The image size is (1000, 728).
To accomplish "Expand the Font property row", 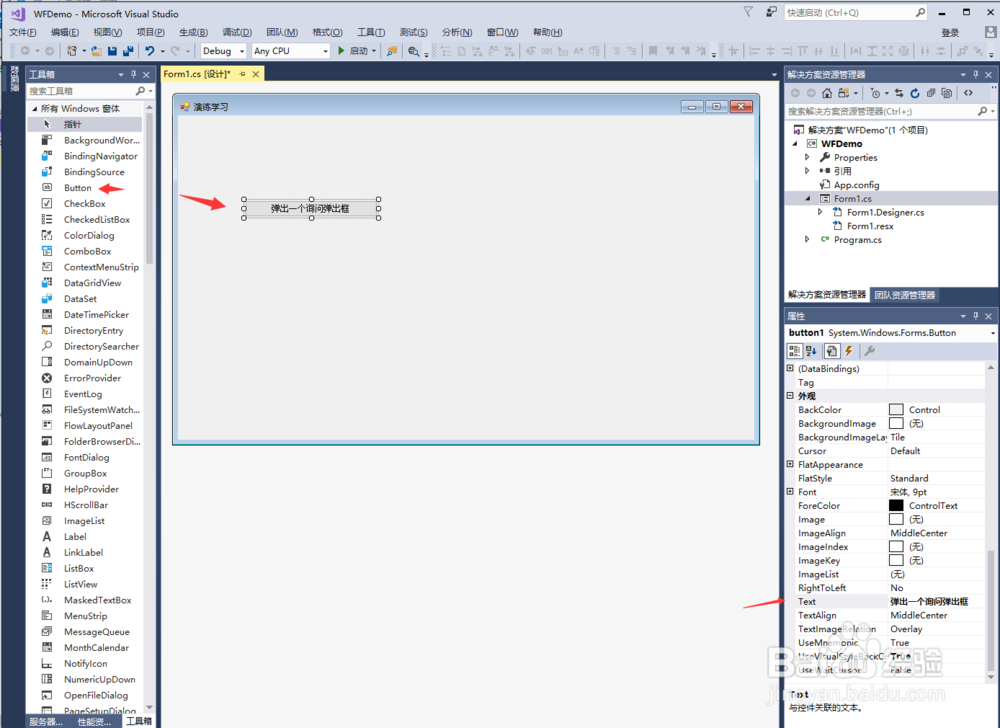I will (790, 491).
